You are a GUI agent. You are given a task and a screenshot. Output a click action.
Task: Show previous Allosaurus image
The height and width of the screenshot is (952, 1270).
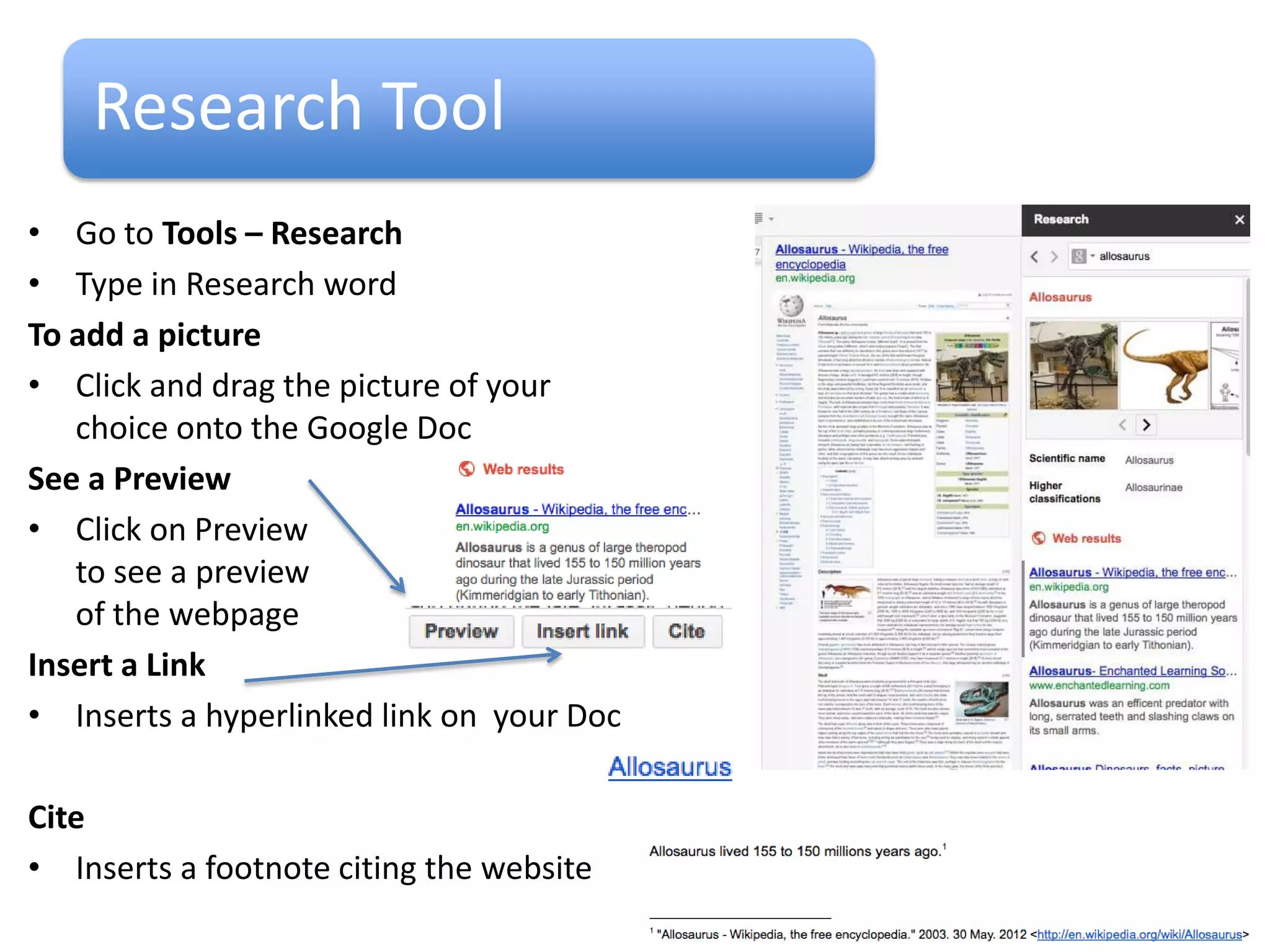[x=1123, y=425]
